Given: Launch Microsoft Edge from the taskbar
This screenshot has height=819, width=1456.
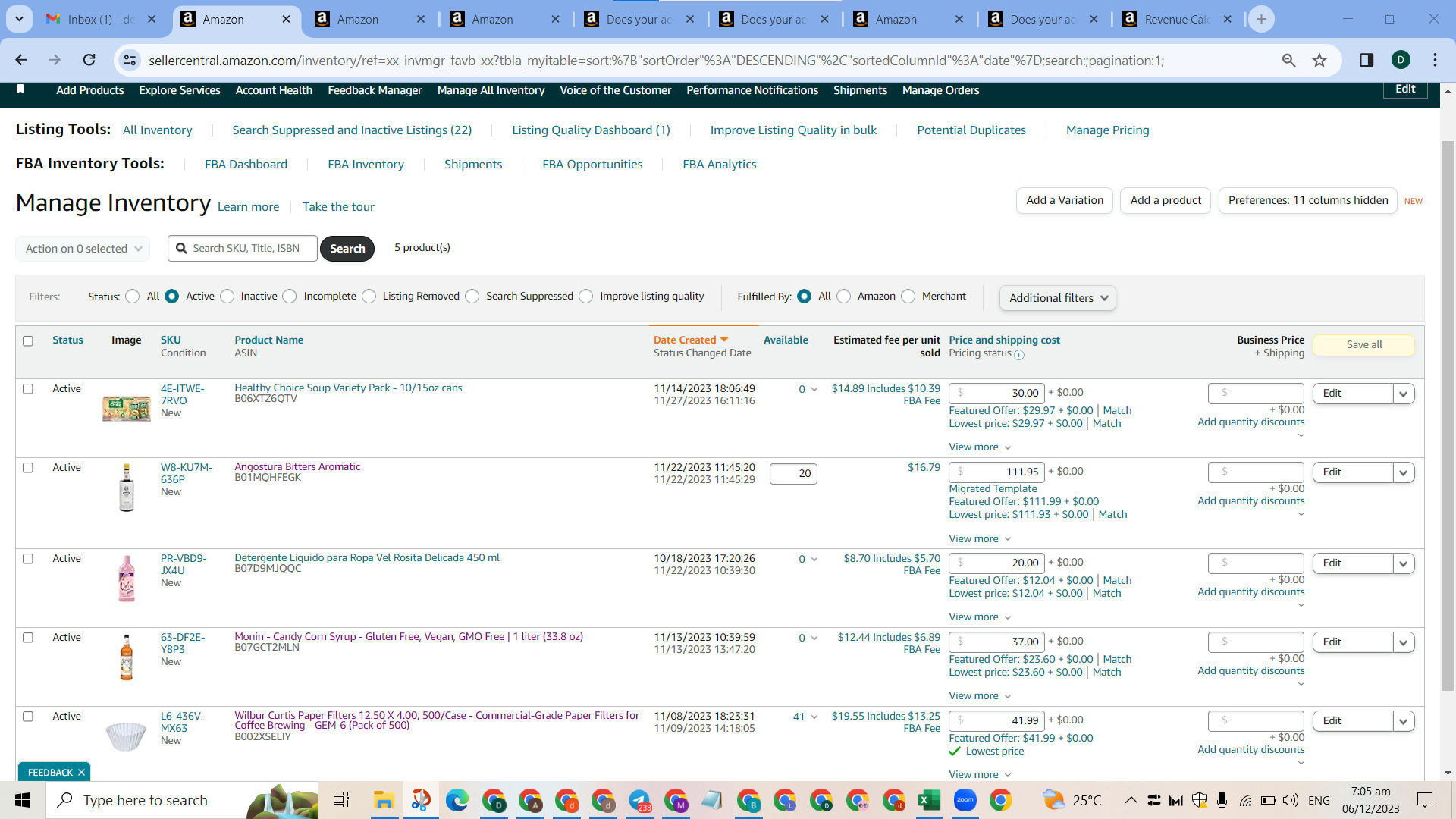Looking at the screenshot, I should click(457, 800).
